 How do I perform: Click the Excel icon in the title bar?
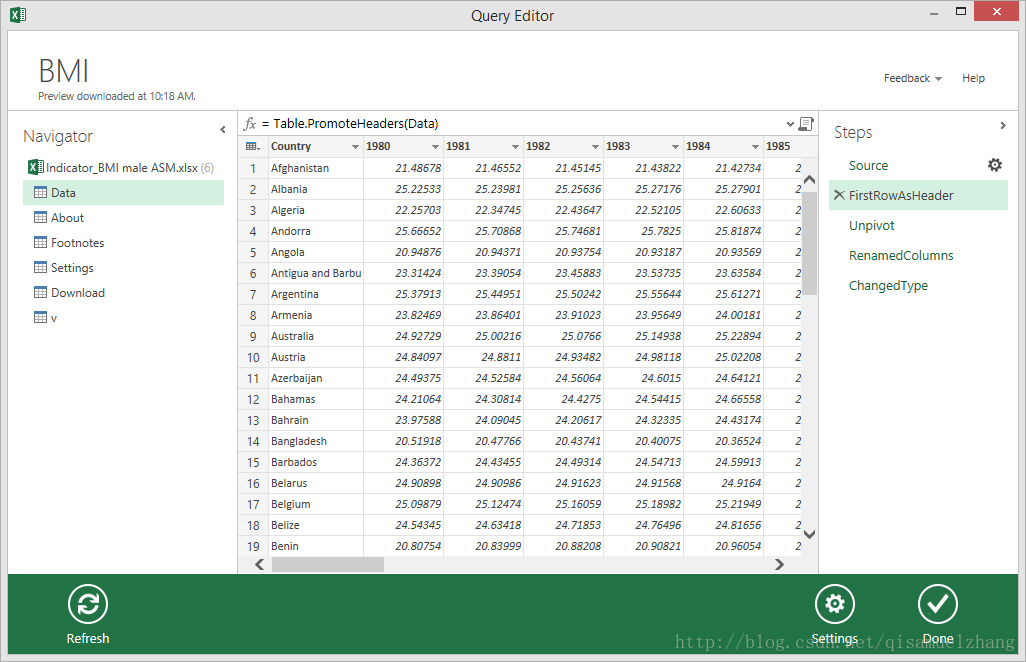tap(18, 14)
